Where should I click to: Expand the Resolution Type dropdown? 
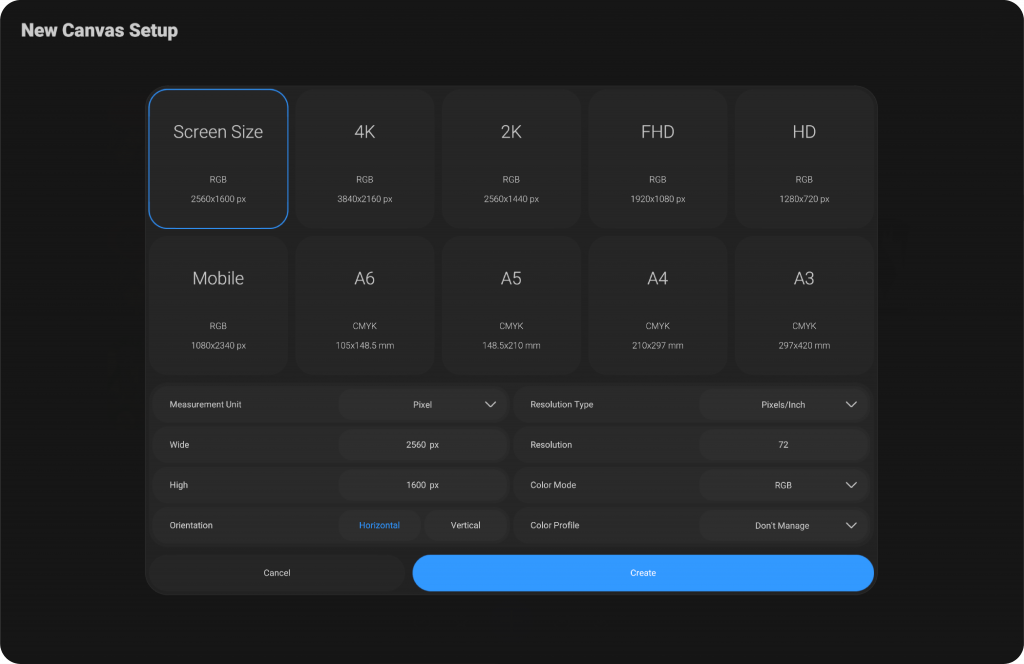[784, 405]
